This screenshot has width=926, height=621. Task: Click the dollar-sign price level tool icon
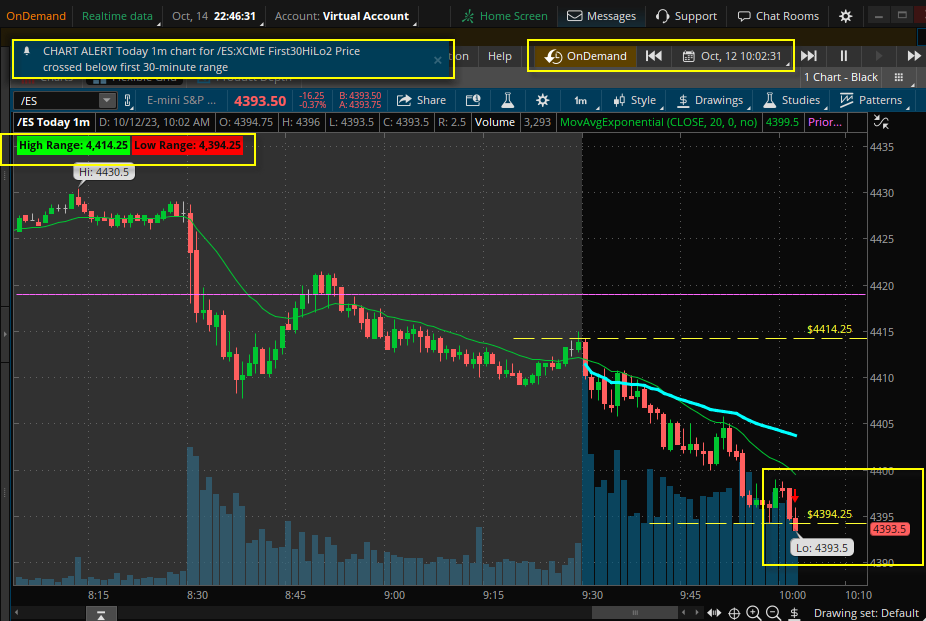click(794, 613)
